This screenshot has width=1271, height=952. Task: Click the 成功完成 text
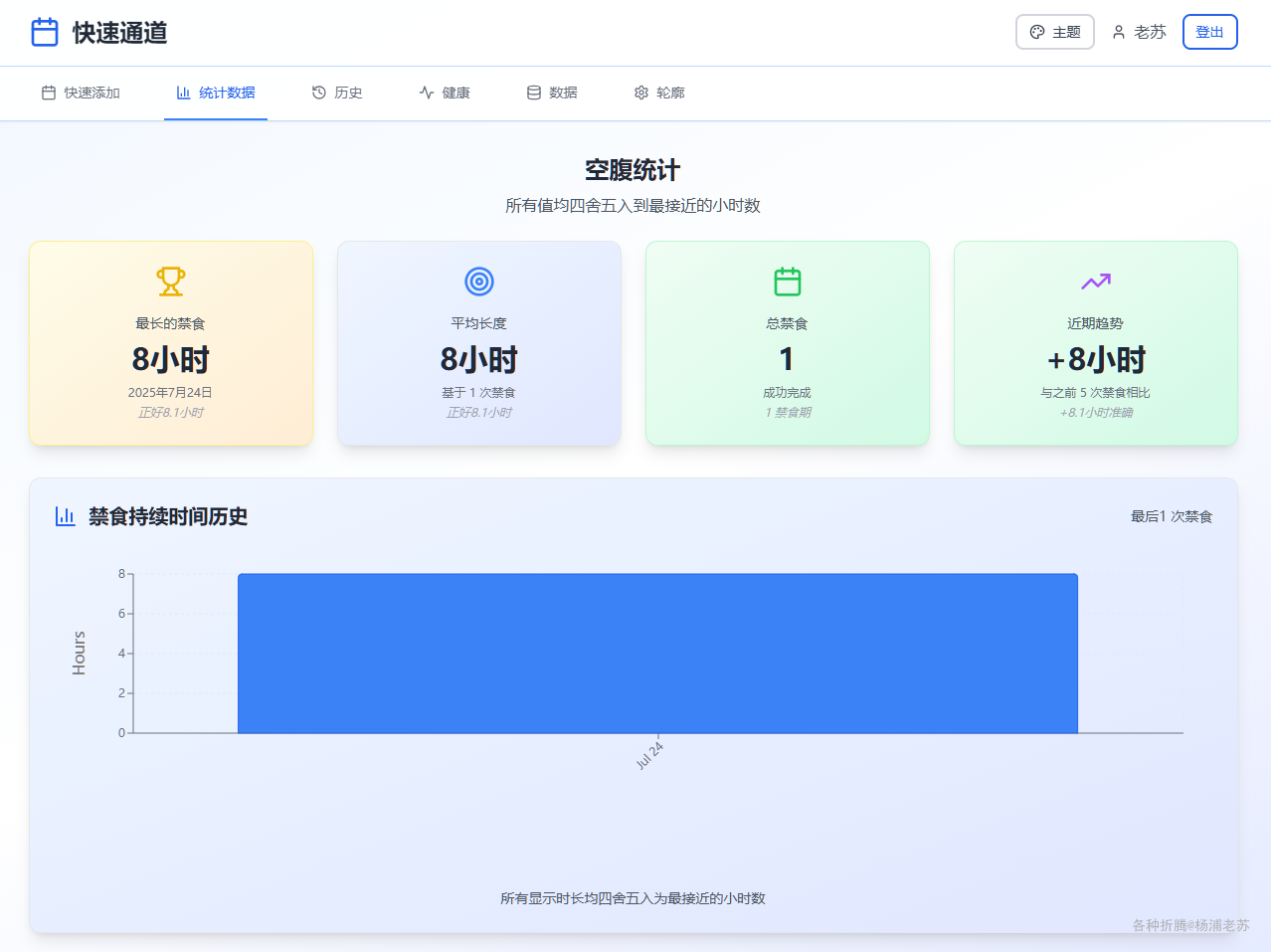pyautogui.click(x=788, y=393)
